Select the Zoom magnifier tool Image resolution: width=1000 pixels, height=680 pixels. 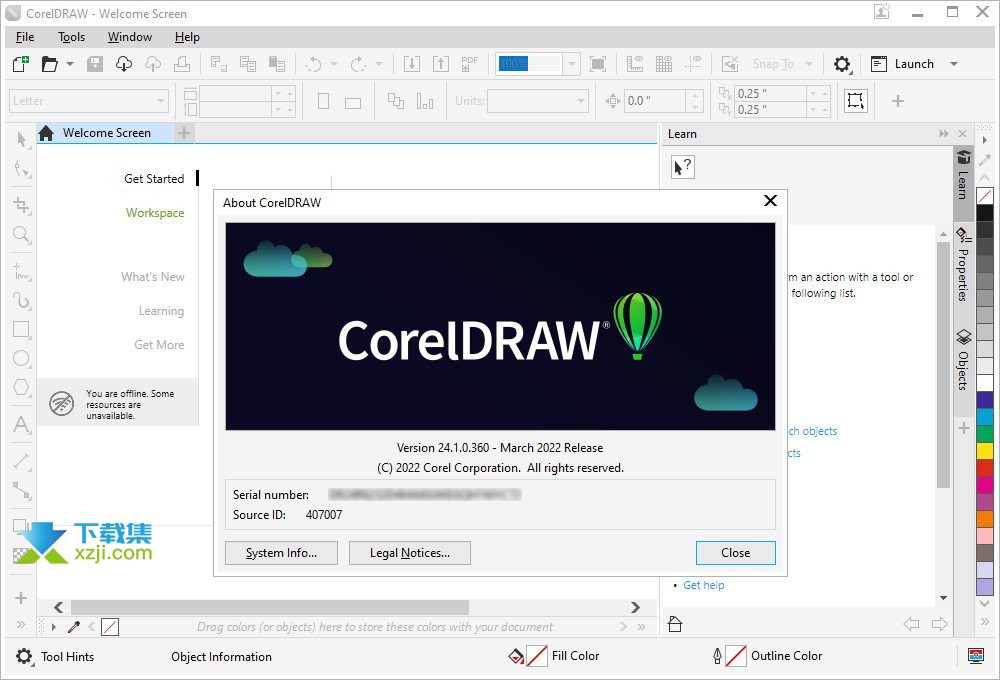point(22,235)
